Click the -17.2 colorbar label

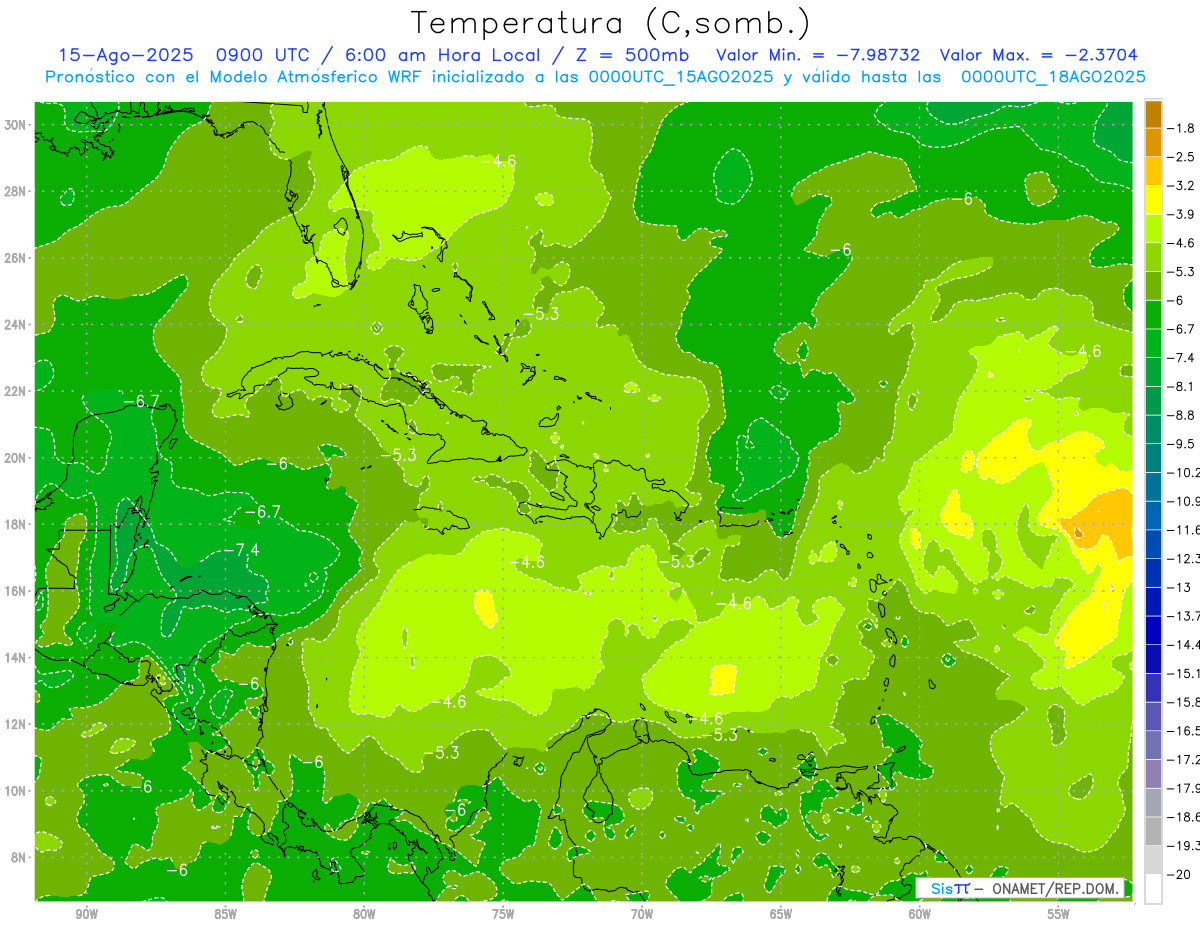(1185, 760)
